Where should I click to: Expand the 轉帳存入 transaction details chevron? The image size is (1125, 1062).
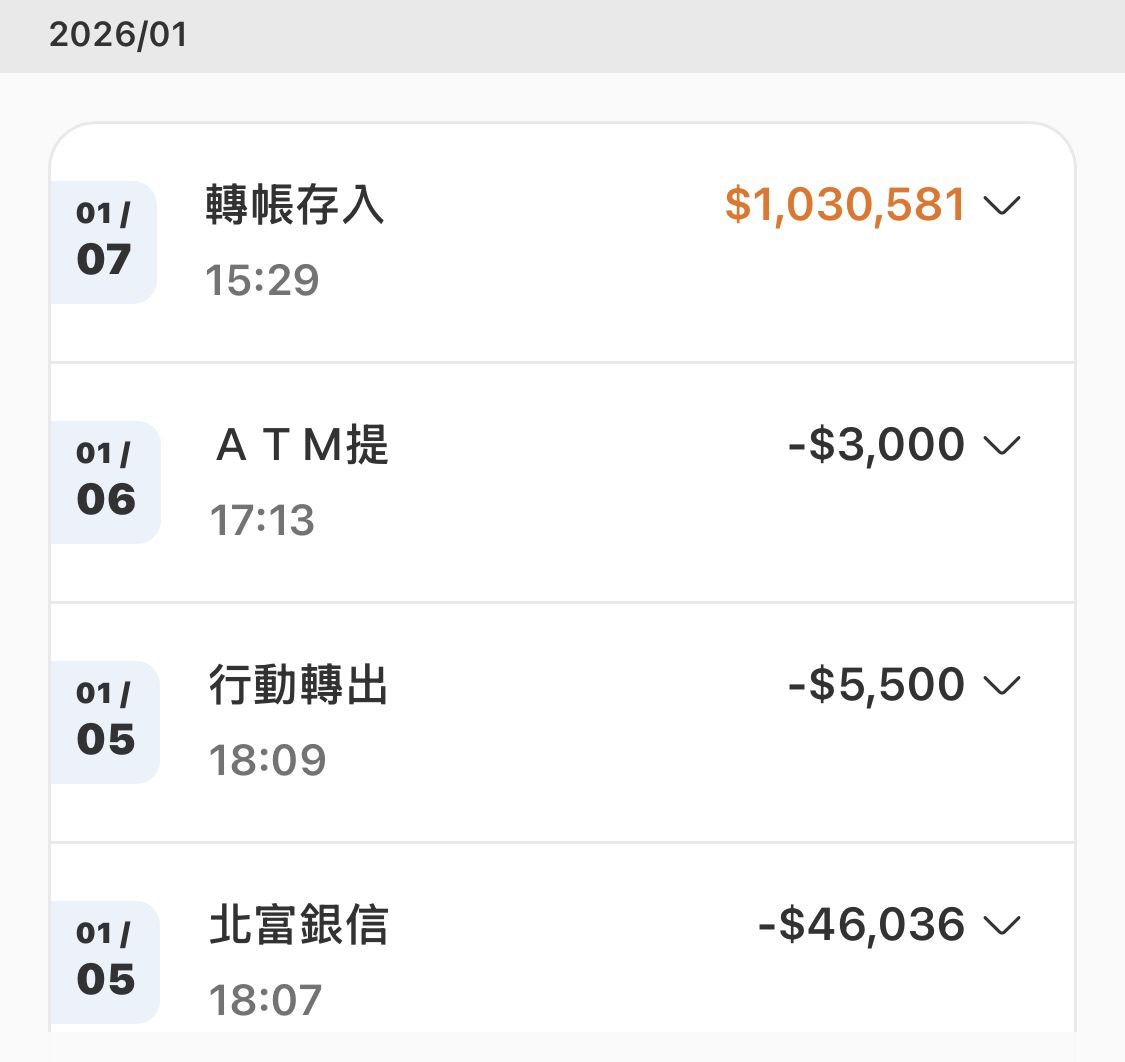pos(1005,207)
